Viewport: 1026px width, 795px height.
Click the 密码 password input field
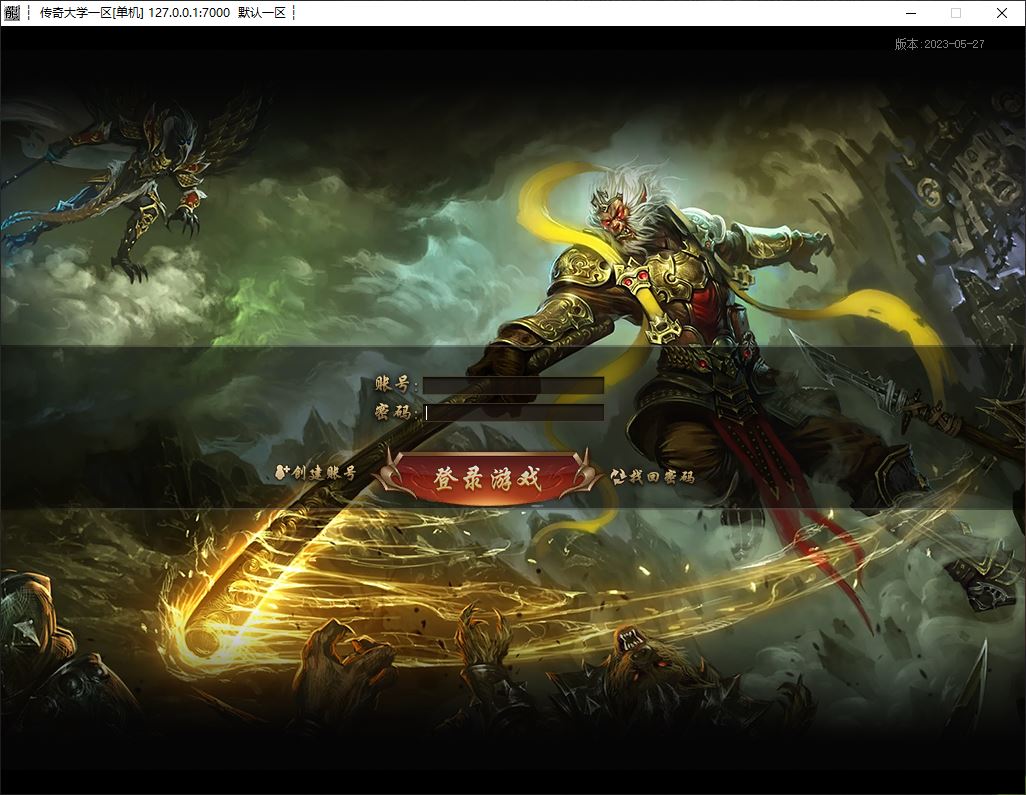pos(513,412)
